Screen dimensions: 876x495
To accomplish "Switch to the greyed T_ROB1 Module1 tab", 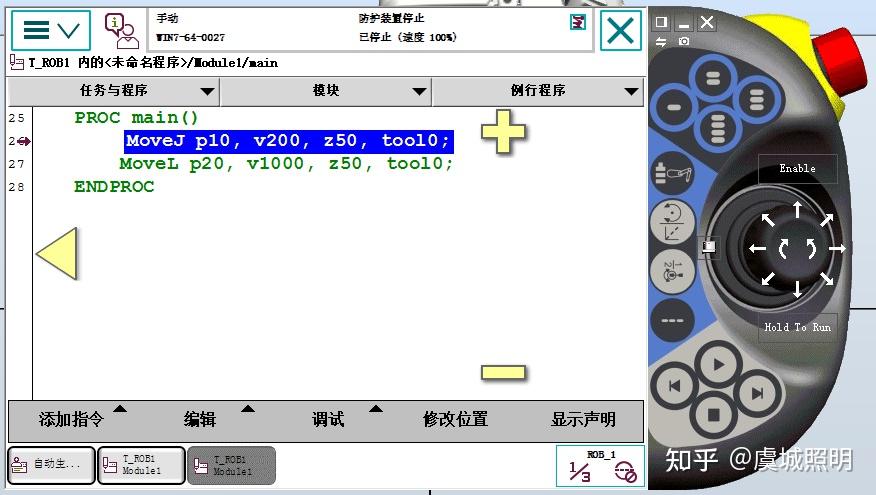I will coord(231,465).
